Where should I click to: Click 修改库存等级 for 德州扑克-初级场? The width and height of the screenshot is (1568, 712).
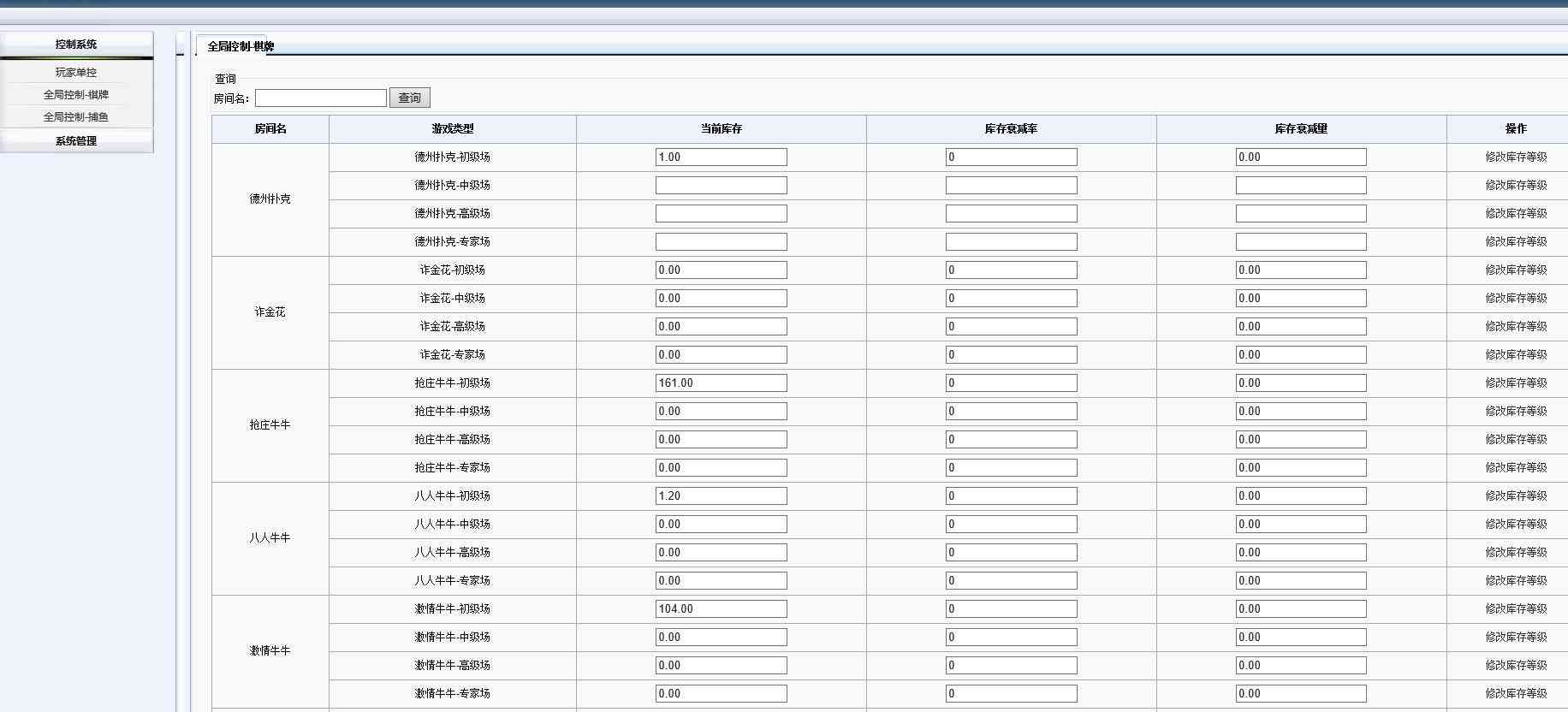1515,157
